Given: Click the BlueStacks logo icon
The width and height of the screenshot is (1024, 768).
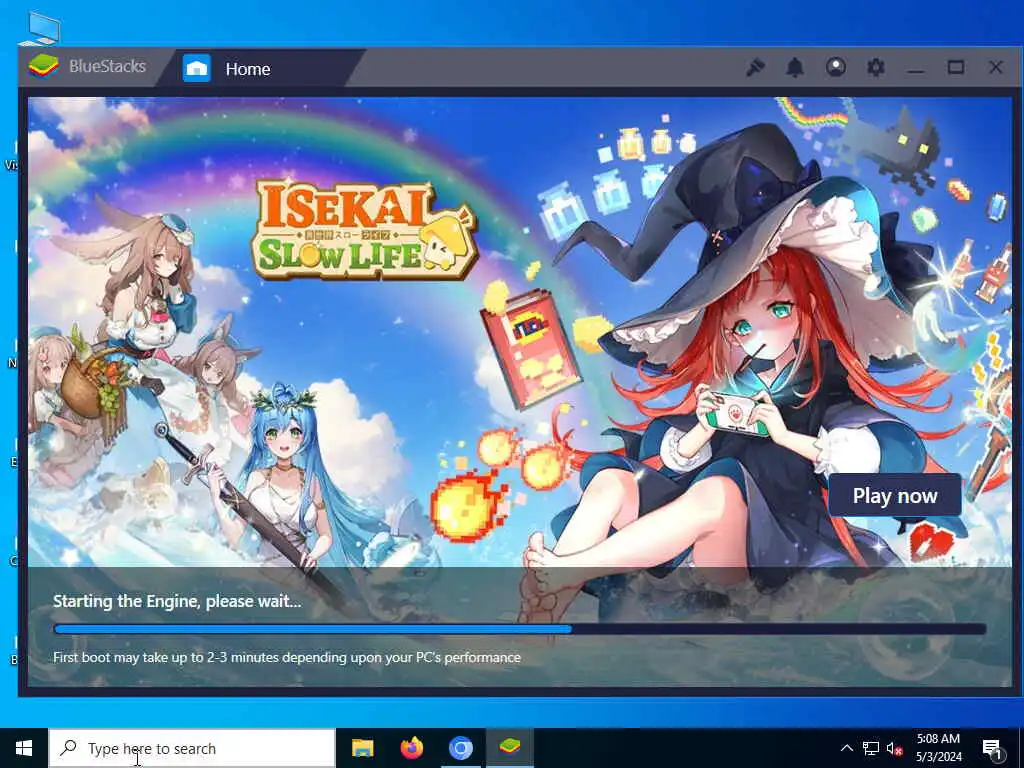Looking at the screenshot, I should [43, 66].
